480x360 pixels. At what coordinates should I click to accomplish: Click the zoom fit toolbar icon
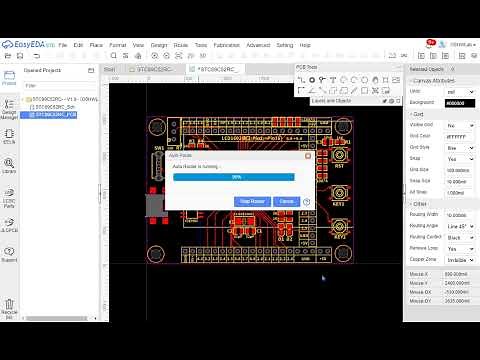[178, 56]
